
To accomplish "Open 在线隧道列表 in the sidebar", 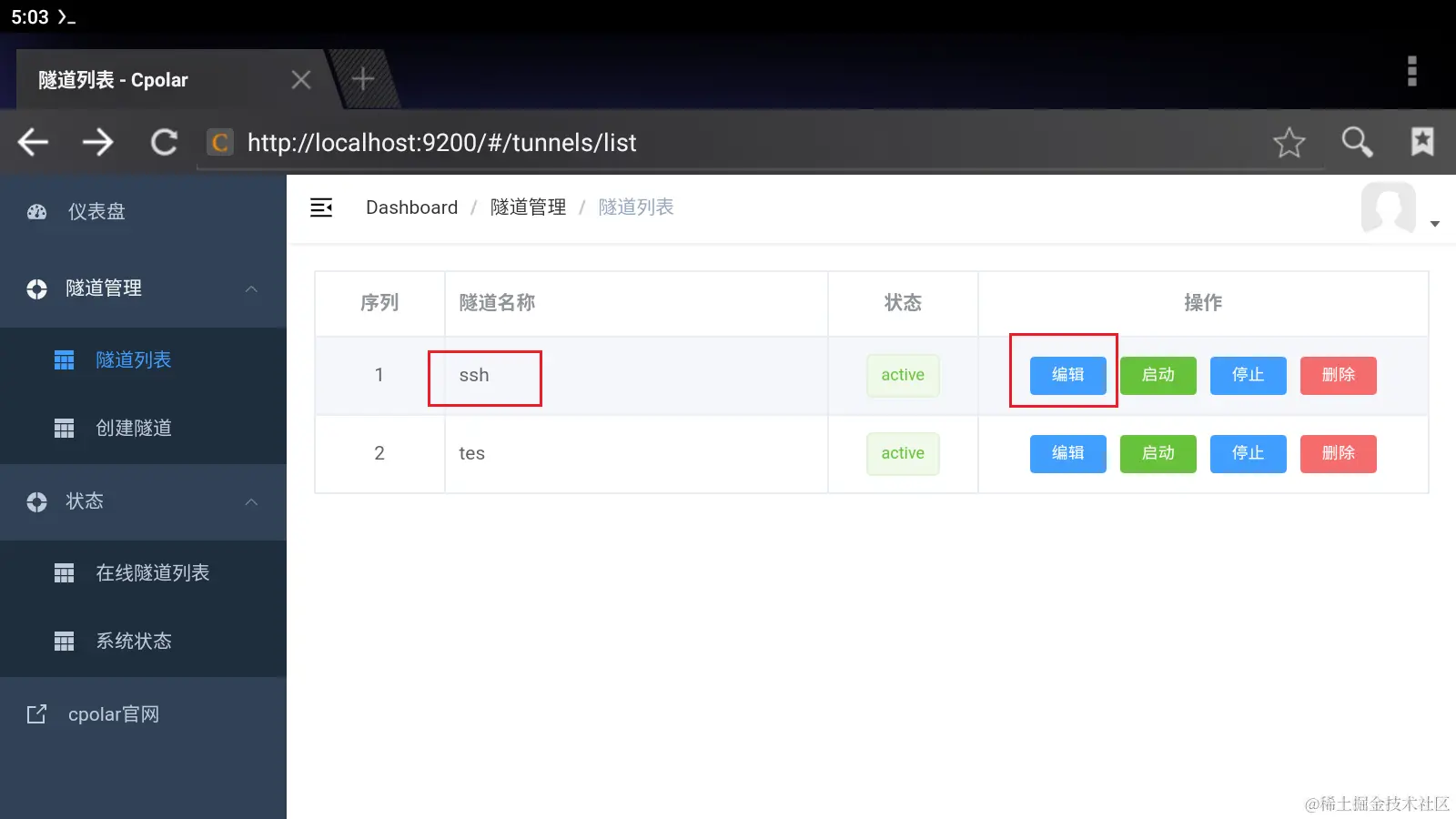I will tap(143, 573).
